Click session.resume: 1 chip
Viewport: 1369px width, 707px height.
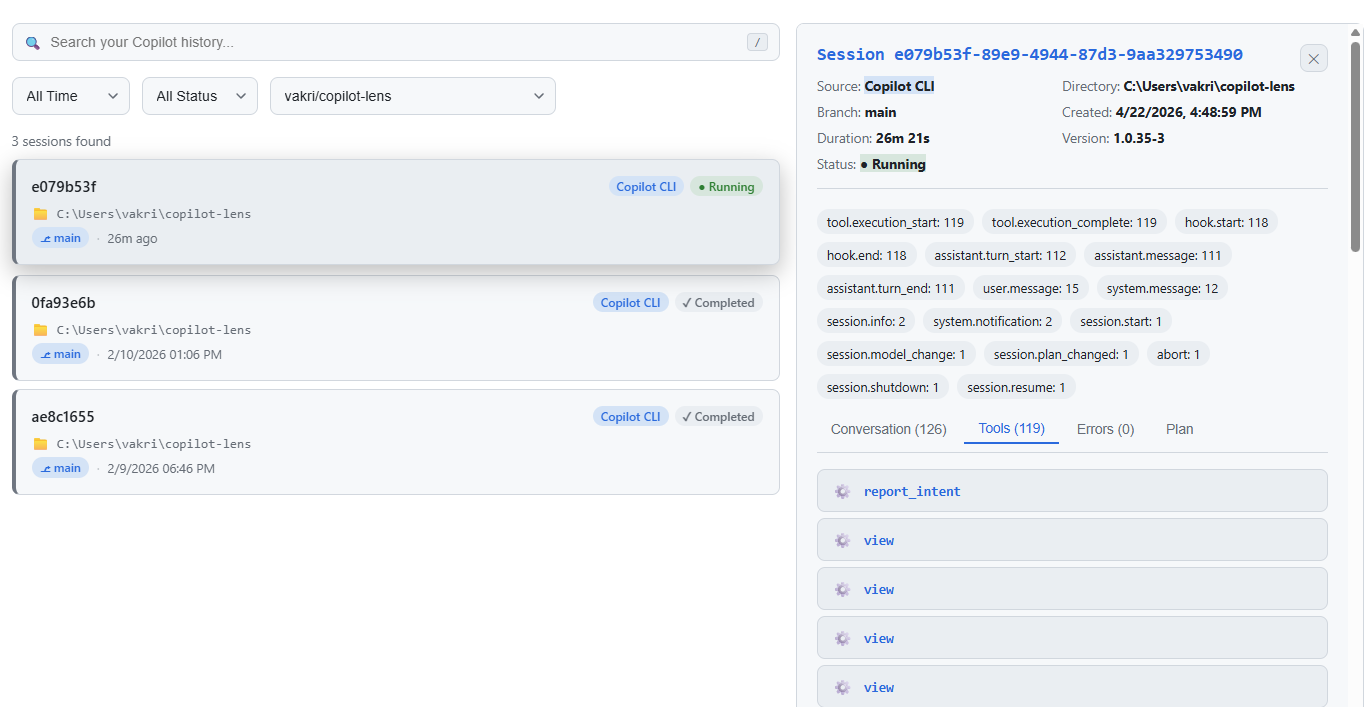click(1016, 387)
